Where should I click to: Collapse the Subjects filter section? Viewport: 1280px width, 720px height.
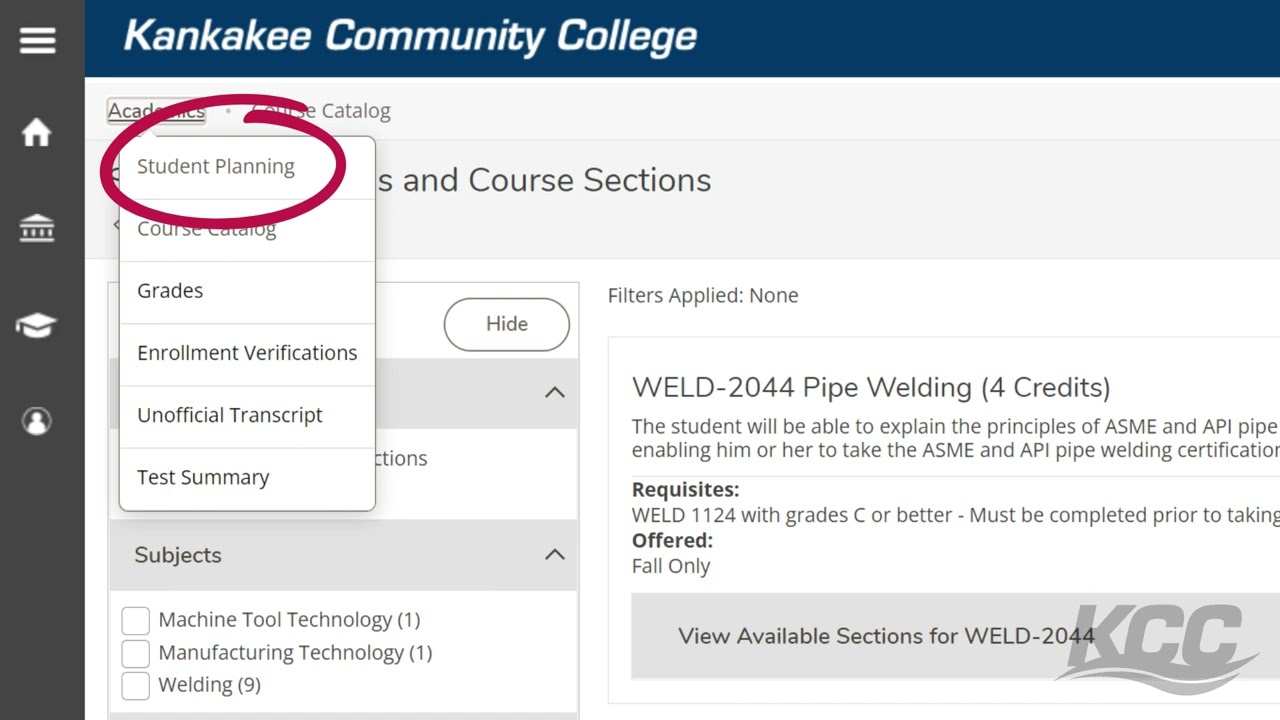(x=554, y=555)
